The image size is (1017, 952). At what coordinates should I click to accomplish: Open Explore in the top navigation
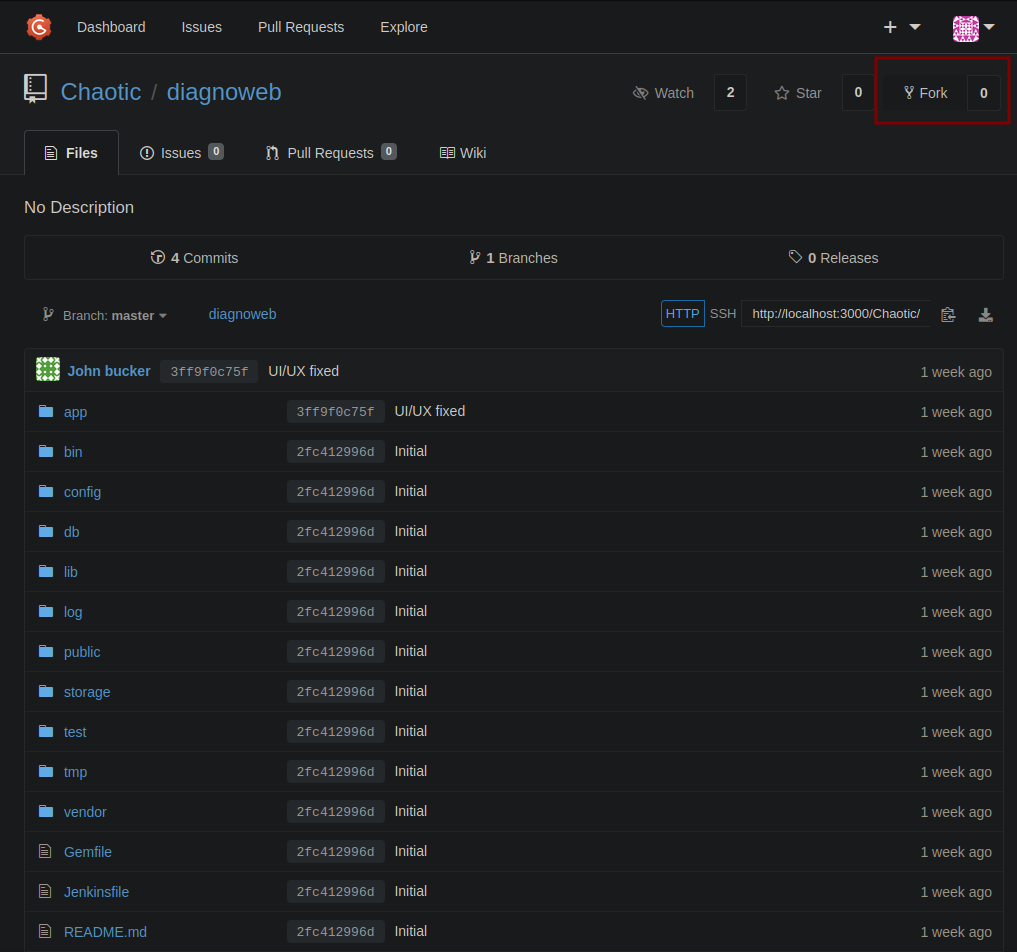coord(403,27)
